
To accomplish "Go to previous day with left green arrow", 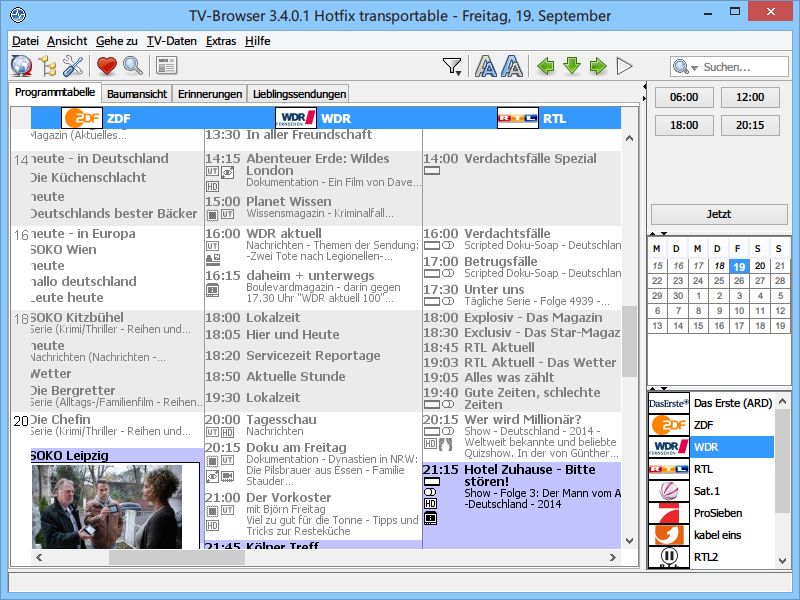I will (546, 66).
